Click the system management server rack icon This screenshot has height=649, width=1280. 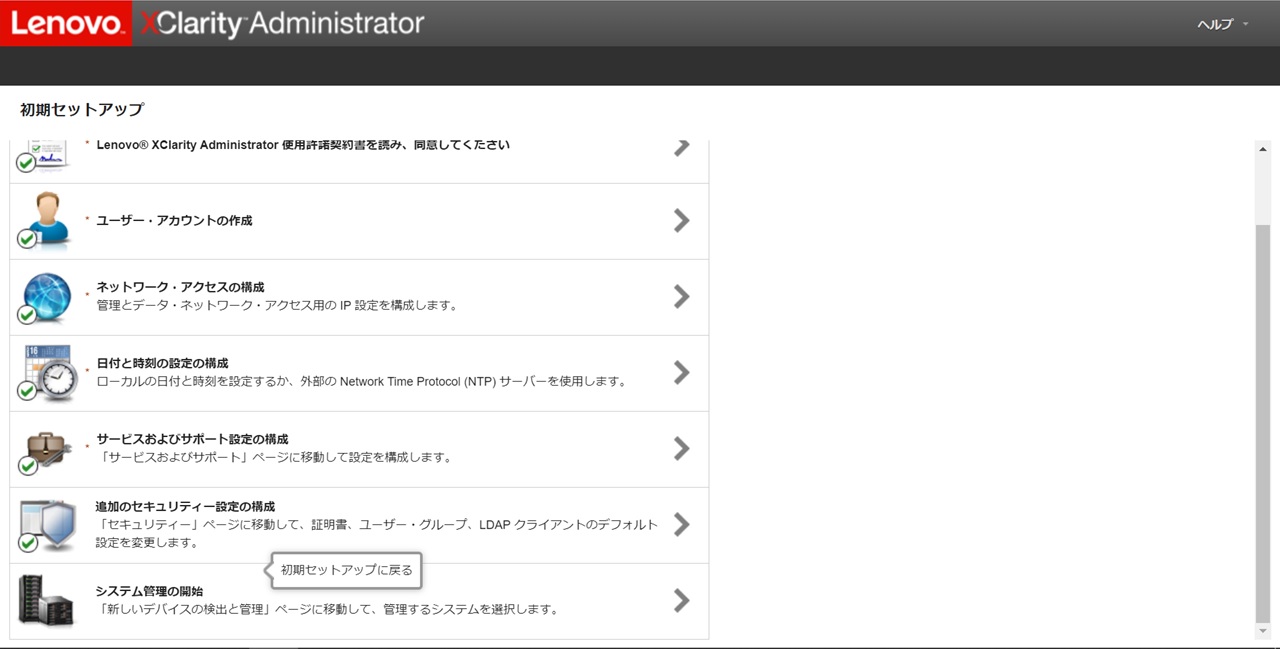(x=47, y=600)
